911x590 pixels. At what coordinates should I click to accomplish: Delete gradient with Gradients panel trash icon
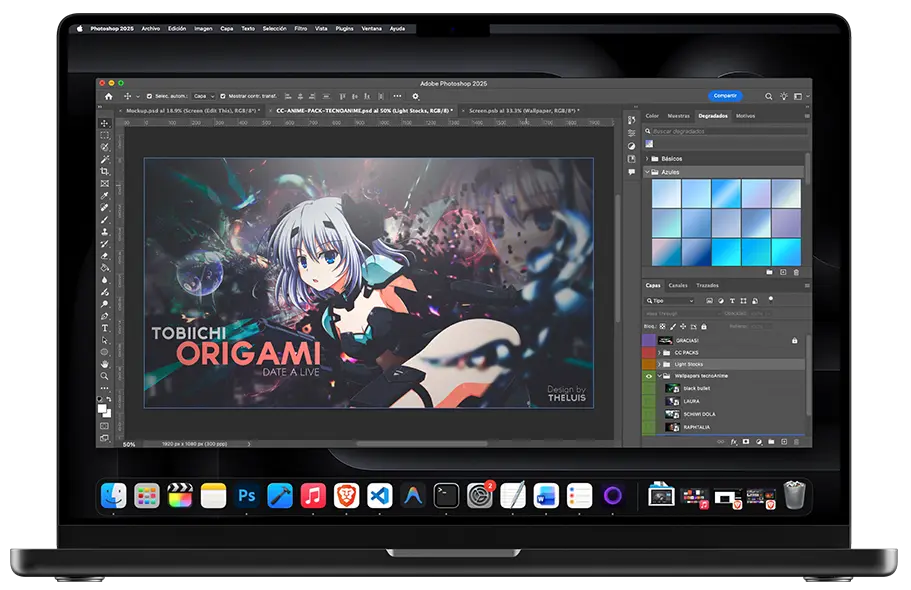[x=796, y=272]
